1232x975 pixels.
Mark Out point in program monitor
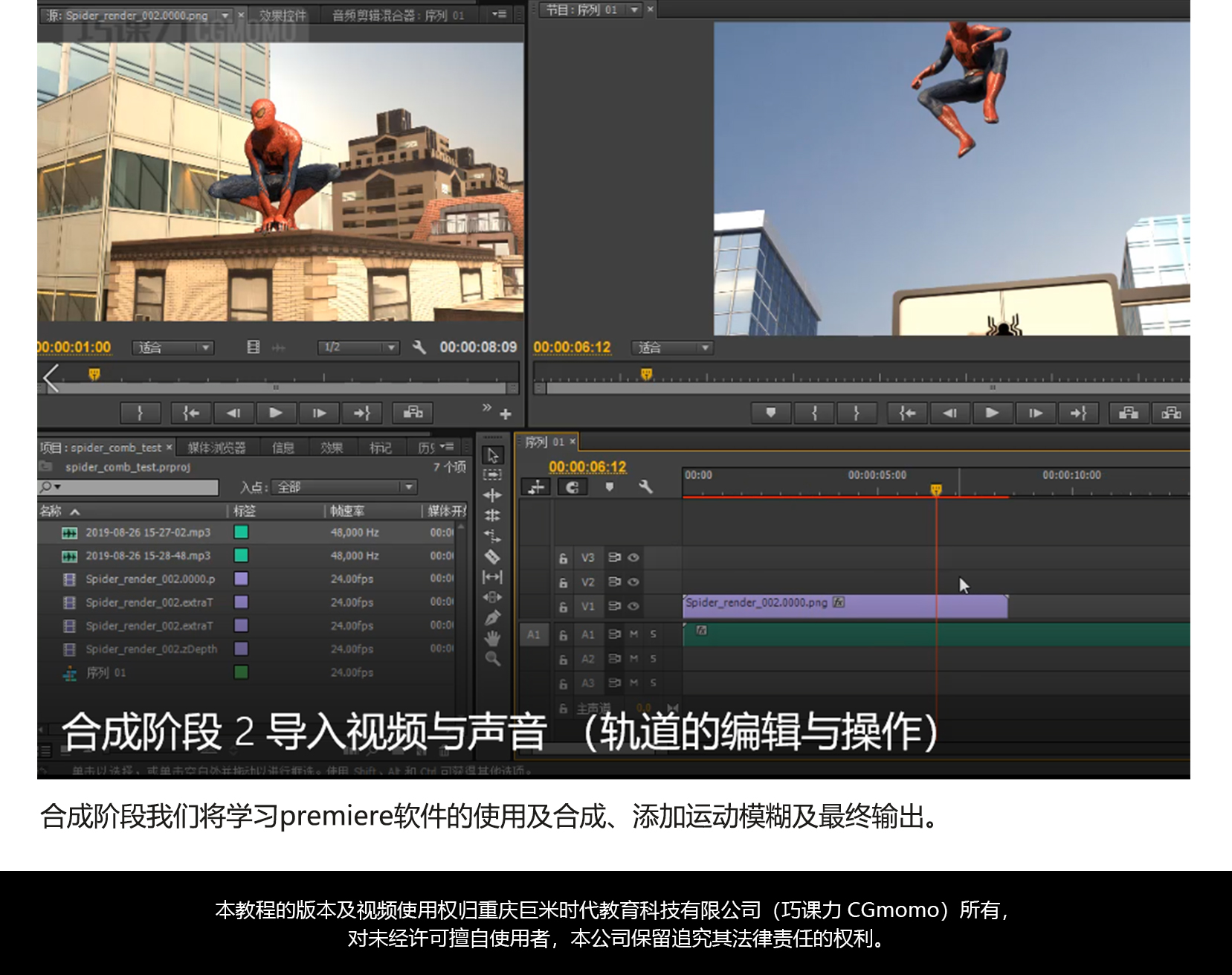(x=857, y=413)
